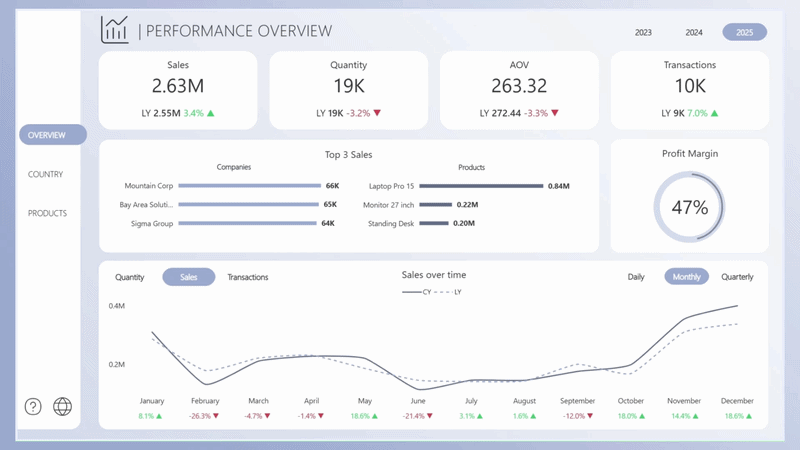
Task: Click the August month label
Action: tap(524, 401)
